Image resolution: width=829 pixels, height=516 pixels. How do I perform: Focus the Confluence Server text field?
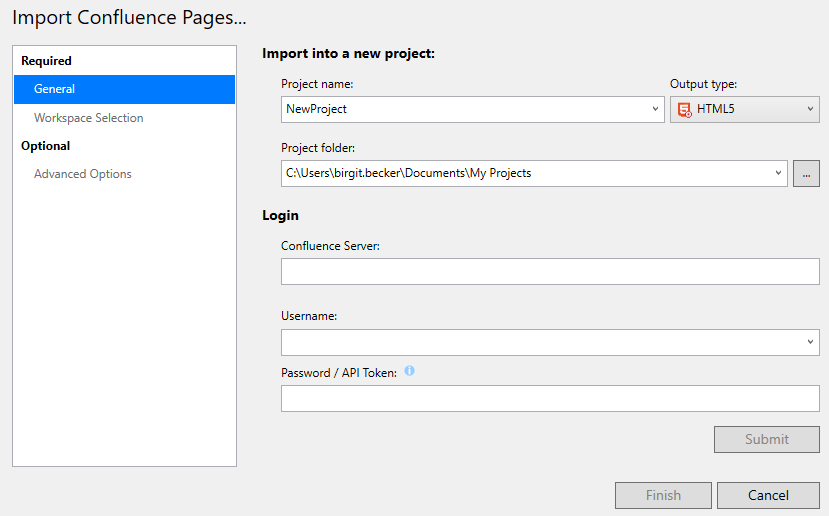click(x=550, y=271)
